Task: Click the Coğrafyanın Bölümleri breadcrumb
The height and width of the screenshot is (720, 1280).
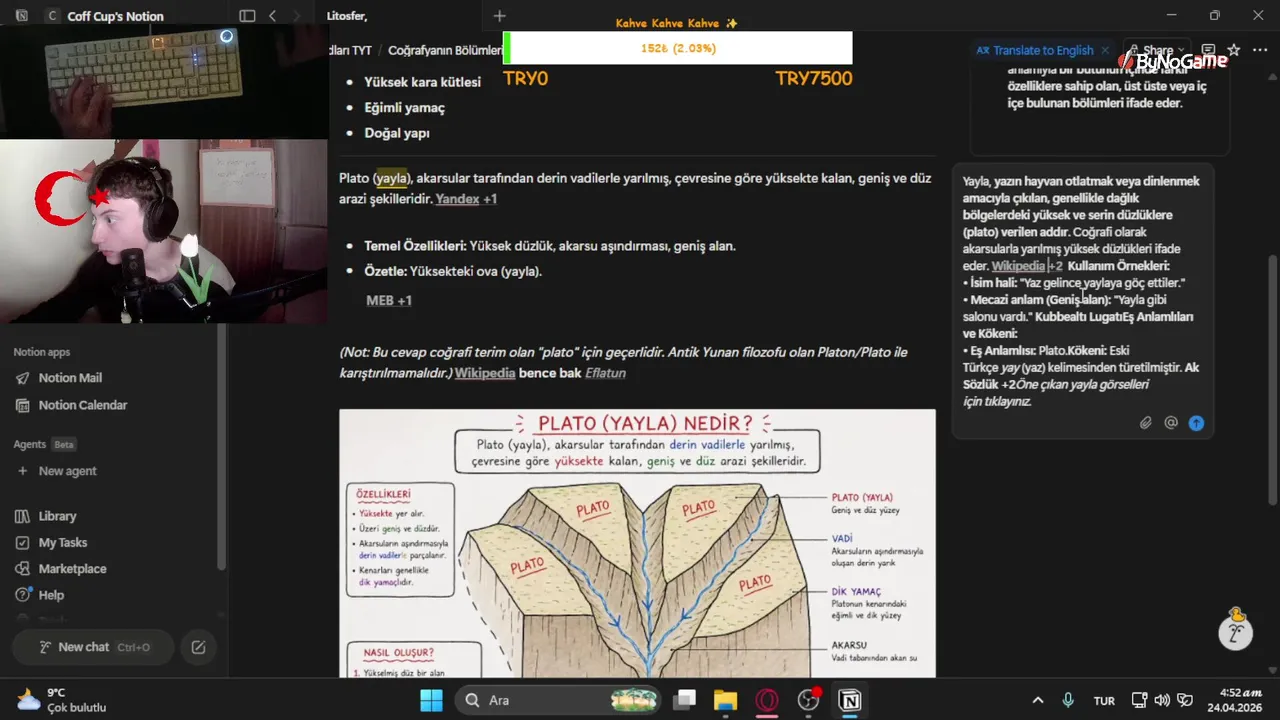Action: [445, 50]
